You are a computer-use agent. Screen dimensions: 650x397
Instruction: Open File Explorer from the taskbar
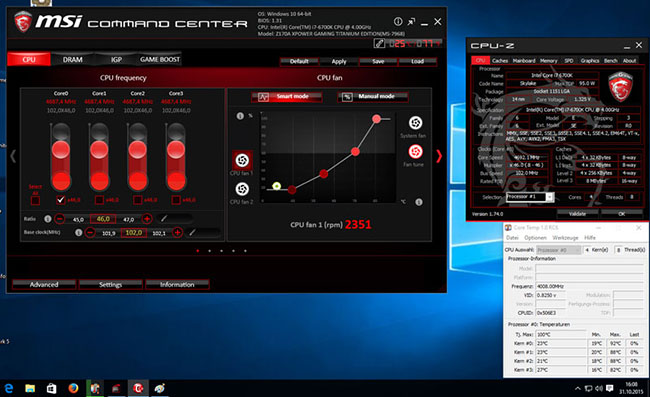coord(30,388)
